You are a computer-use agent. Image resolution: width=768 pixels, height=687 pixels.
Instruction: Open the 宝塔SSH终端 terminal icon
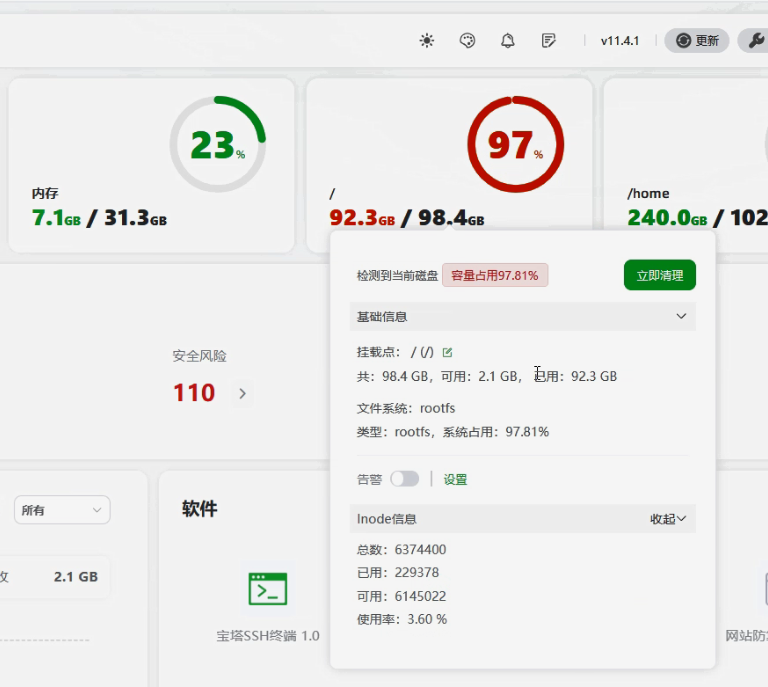268,589
